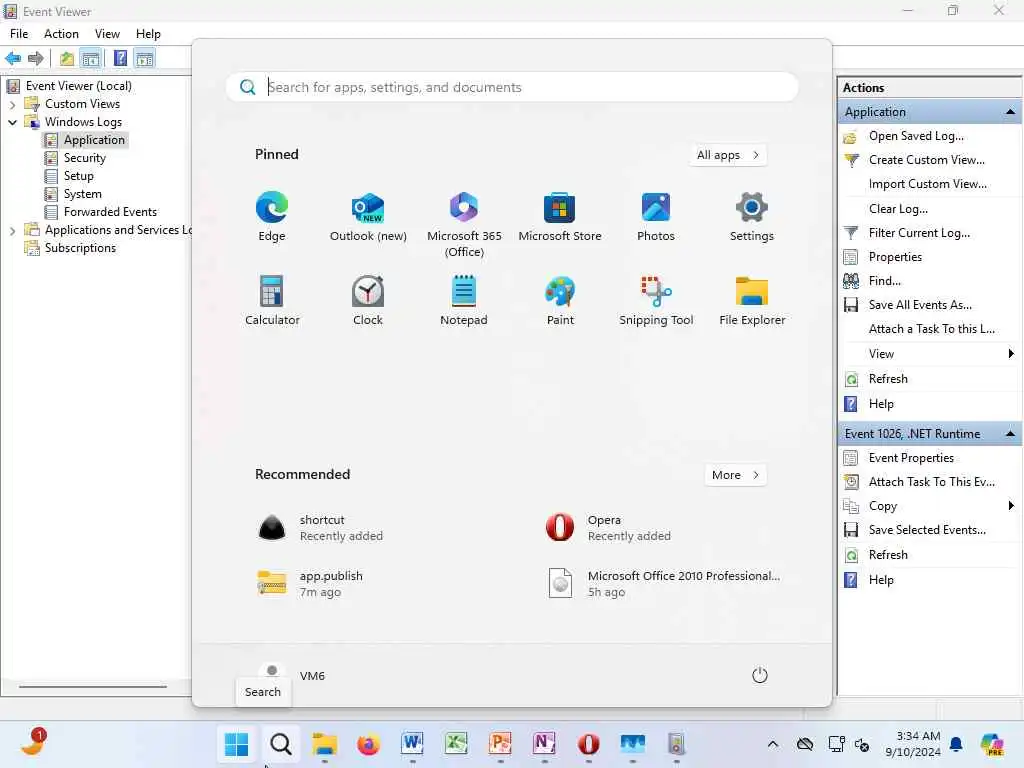Screen dimensions: 1024x768
Task: Click Save All Events As action
Action: point(920,305)
